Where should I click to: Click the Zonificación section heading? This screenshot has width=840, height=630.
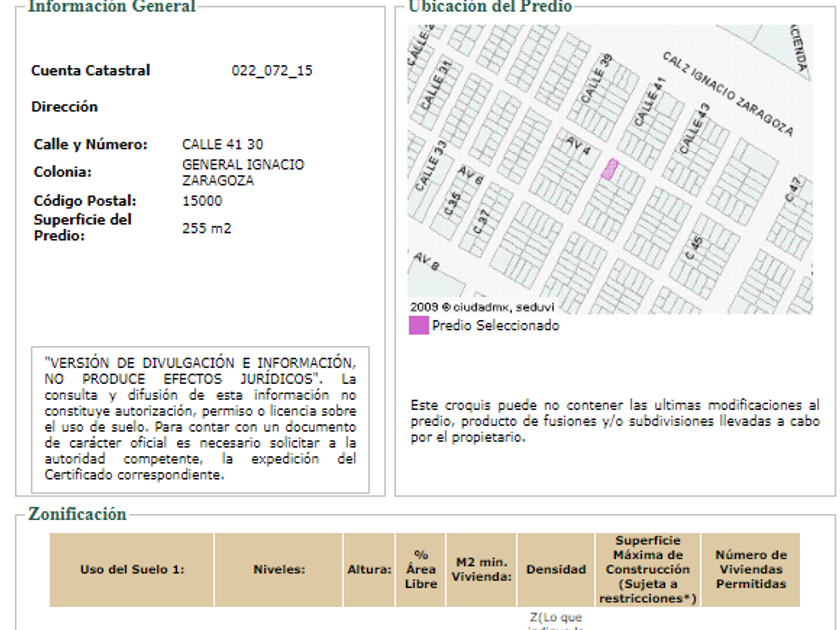pos(77,514)
